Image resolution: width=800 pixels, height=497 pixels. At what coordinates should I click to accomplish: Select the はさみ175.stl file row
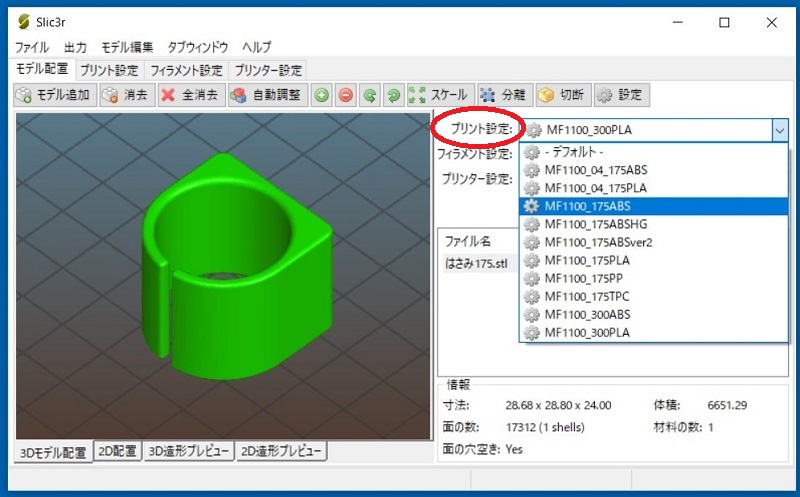coord(479,264)
